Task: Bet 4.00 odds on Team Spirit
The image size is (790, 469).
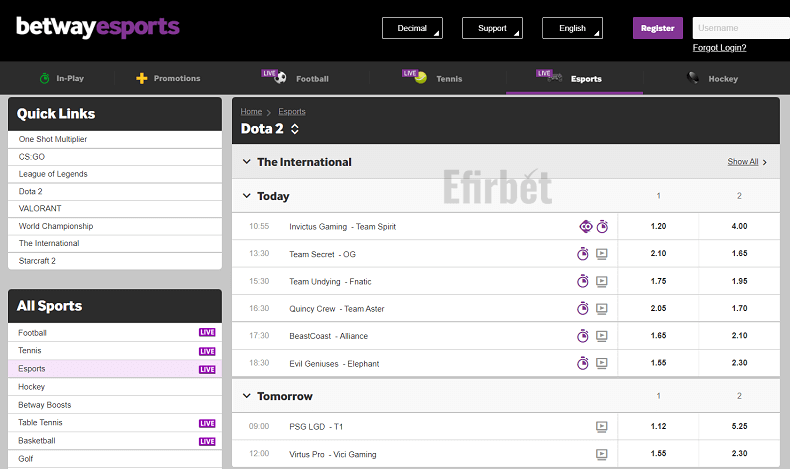Action: coord(739,226)
